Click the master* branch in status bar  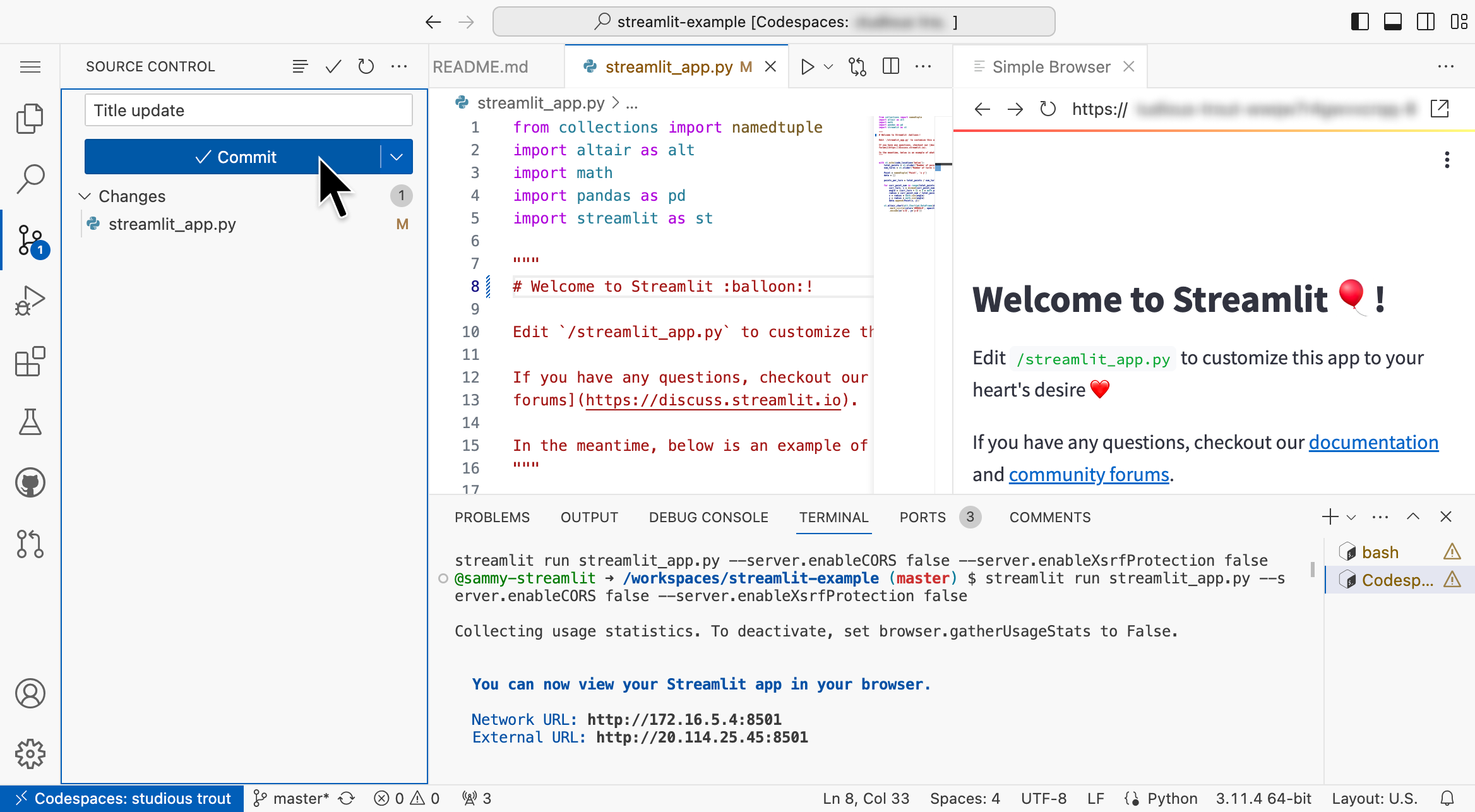coord(291,799)
